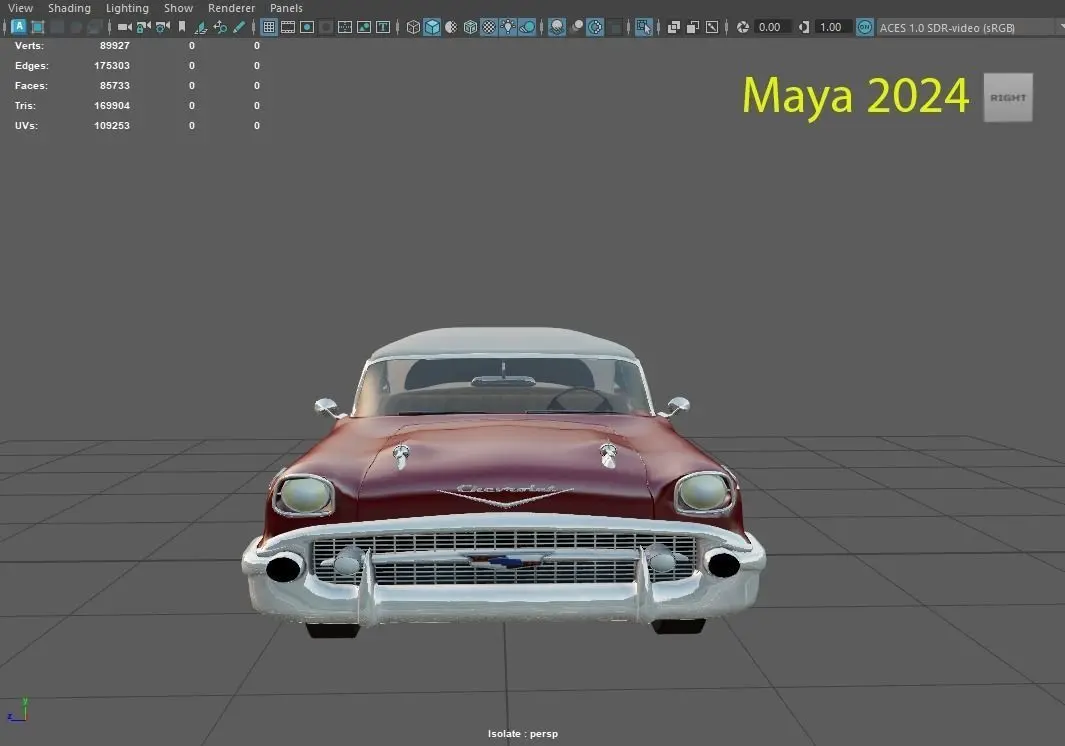Click the Tris count 169904

click(x=112, y=106)
